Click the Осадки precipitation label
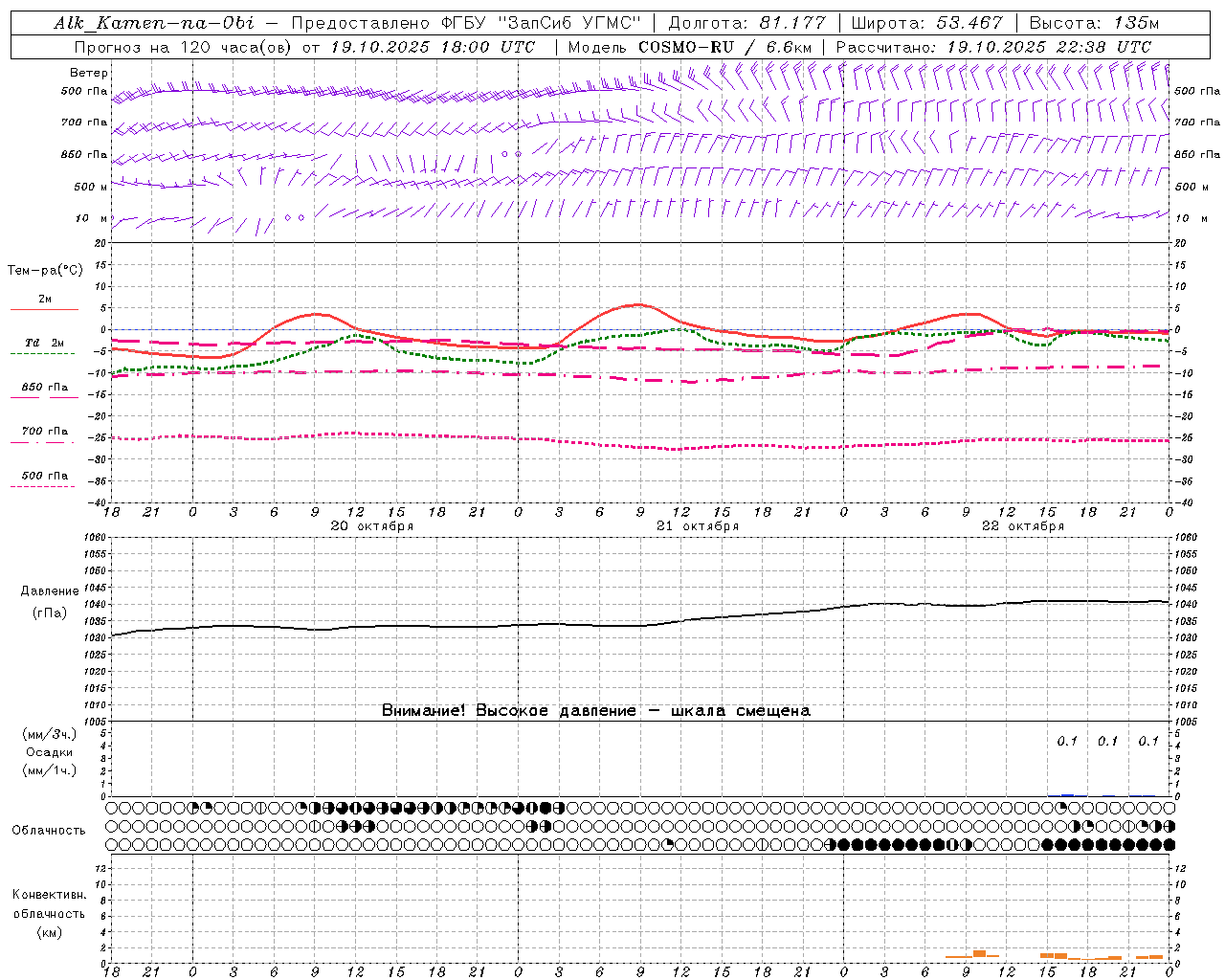The width and height of the screenshot is (1225, 980). [49, 752]
